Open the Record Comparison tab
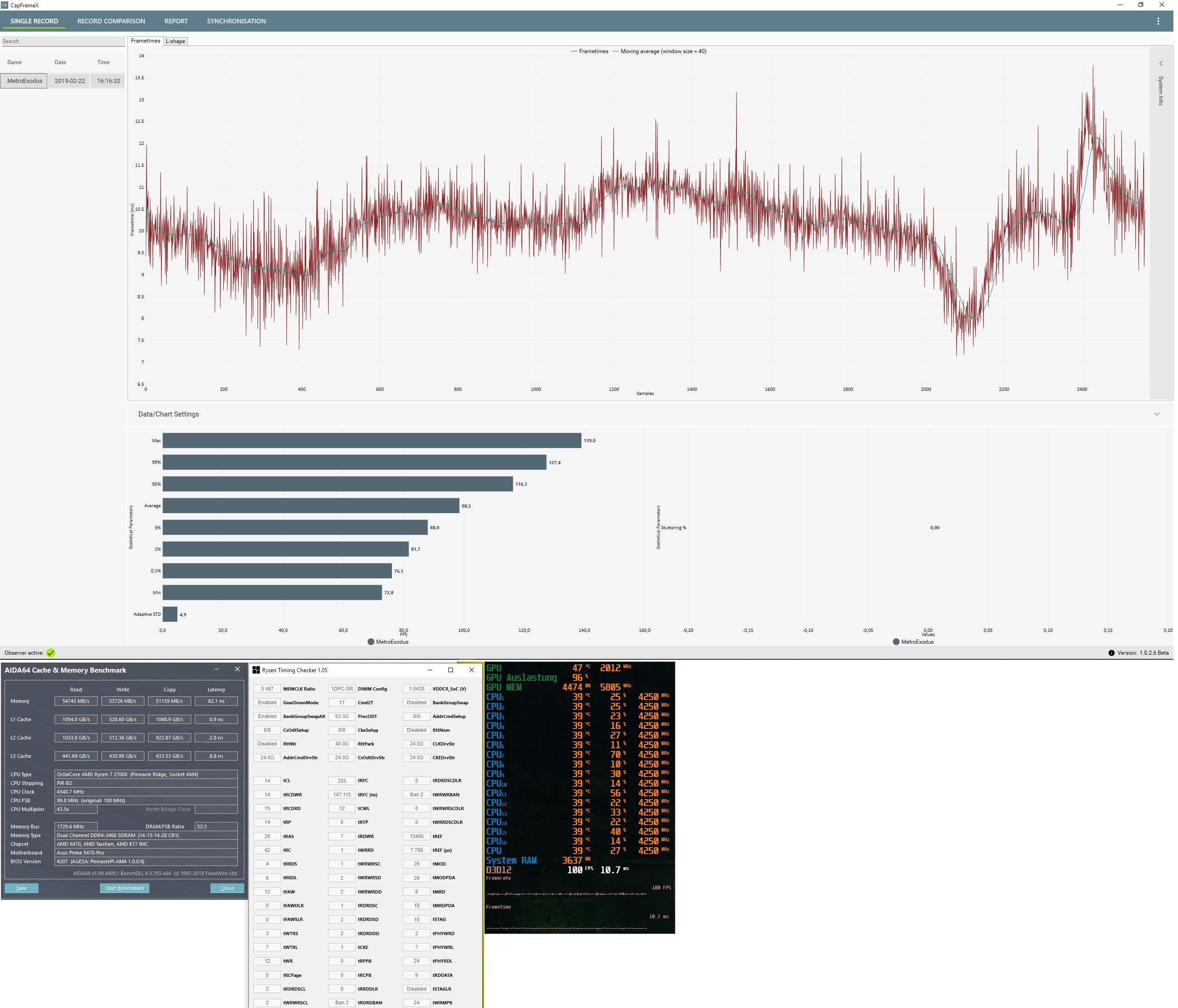1178x1008 pixels. (x=111, y=21)
